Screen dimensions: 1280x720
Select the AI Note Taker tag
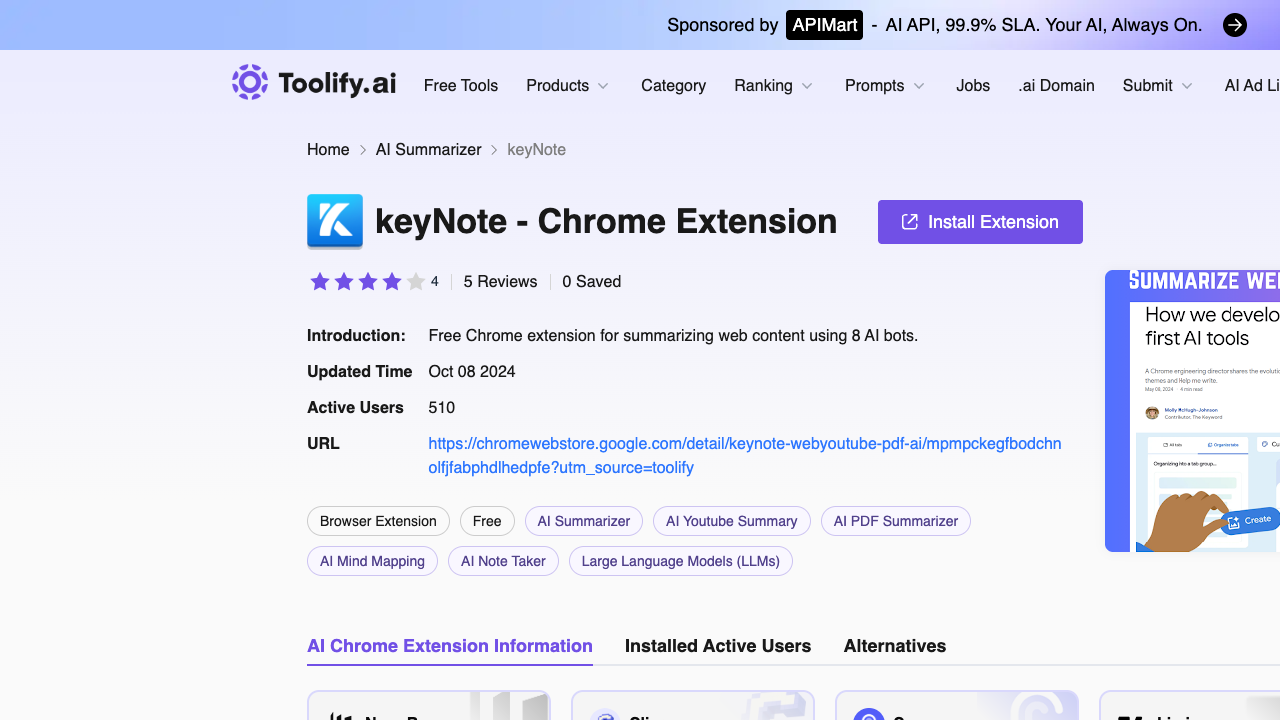503,561
